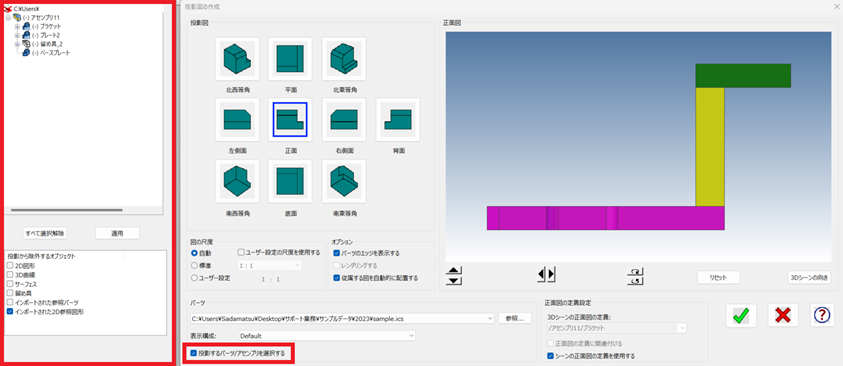Select ベースプレート label in the tree
The height and width of the screenshot is (366, 843).
point(51,53)
